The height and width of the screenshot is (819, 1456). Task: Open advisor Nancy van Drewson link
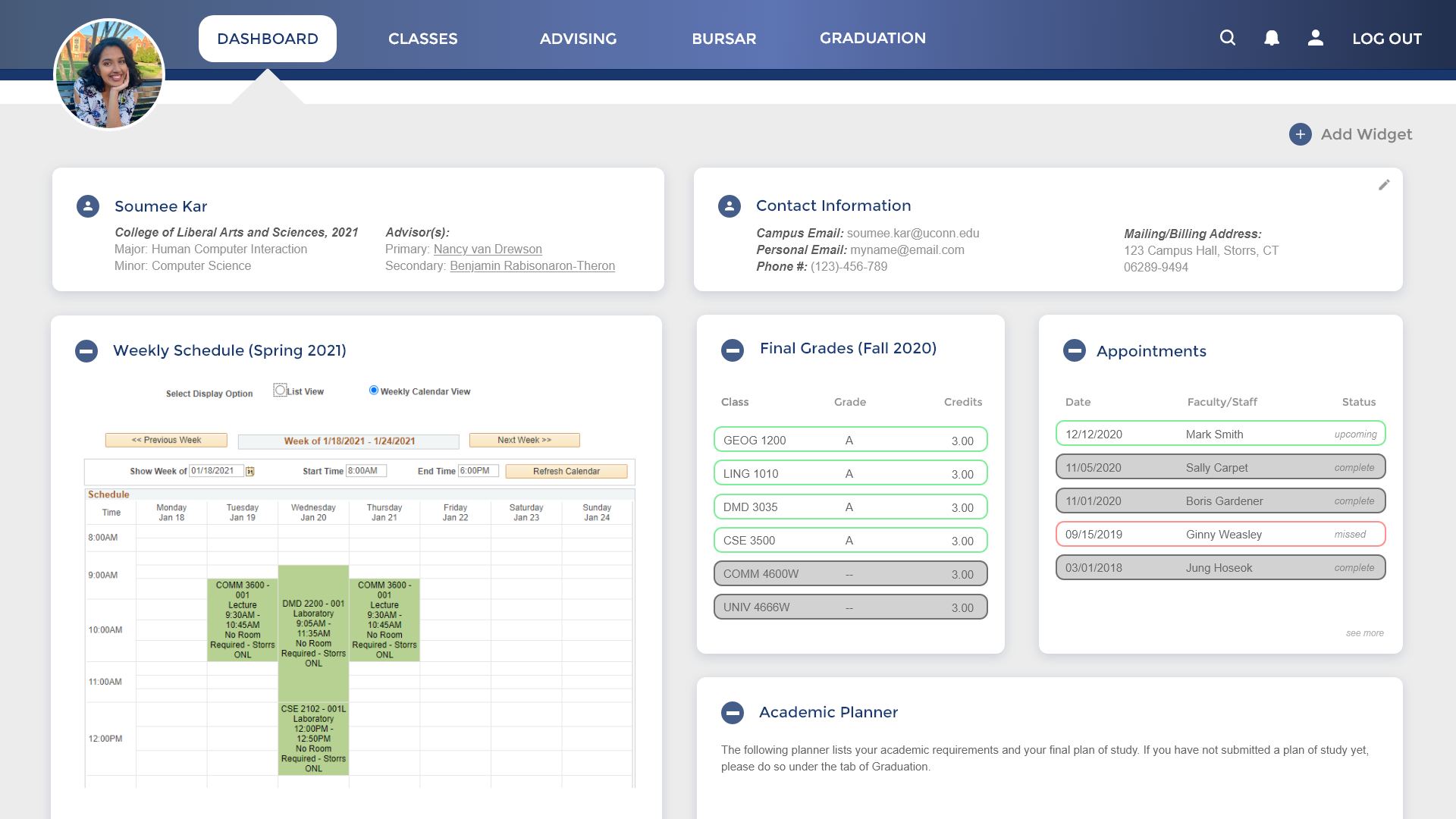pyautogui.click(x=488, y=249)
